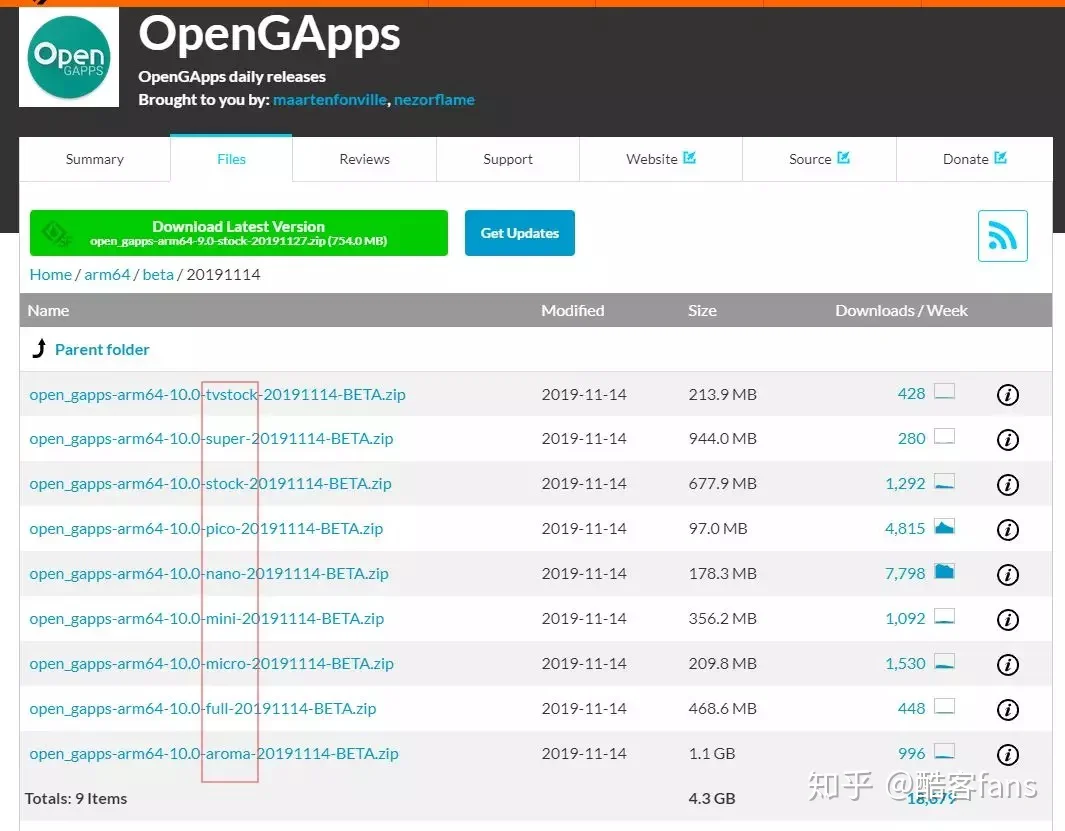Click info icon for full zip row
The width and height of the screenshot is (1065, 831).
[x=1007, y=709]
